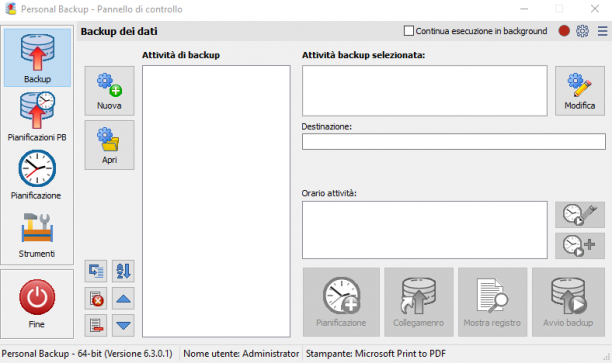
Task: Delete task using red X list icon
Action: click(96, 299)
